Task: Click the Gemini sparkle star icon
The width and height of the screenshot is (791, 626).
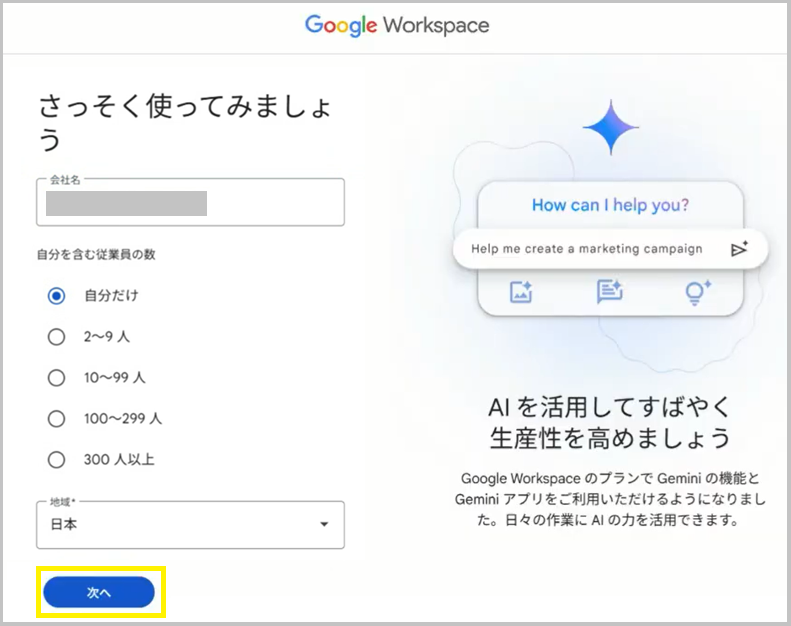Action: pyautogui.click(x=611, y=127)
